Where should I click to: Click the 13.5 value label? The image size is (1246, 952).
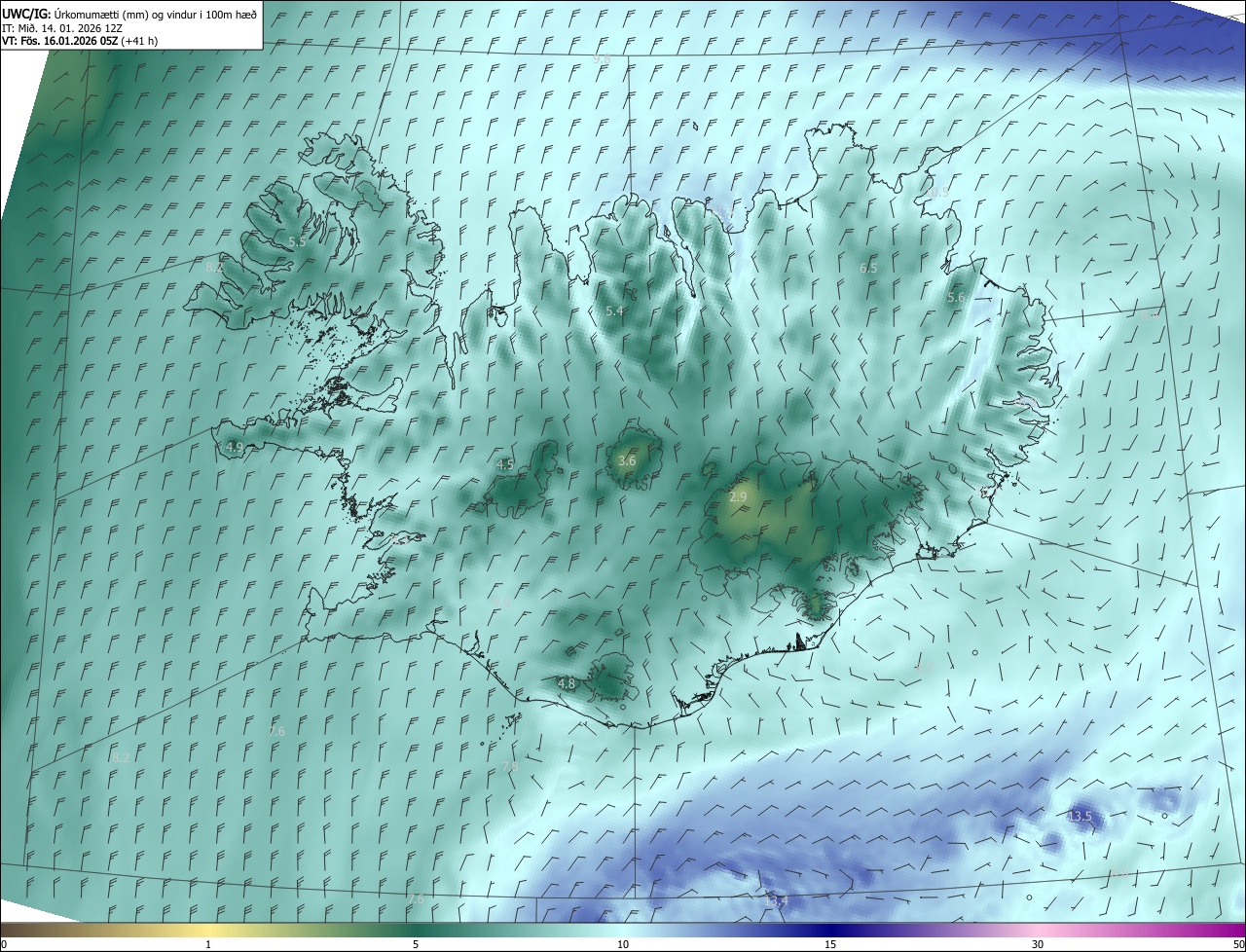1081,816
